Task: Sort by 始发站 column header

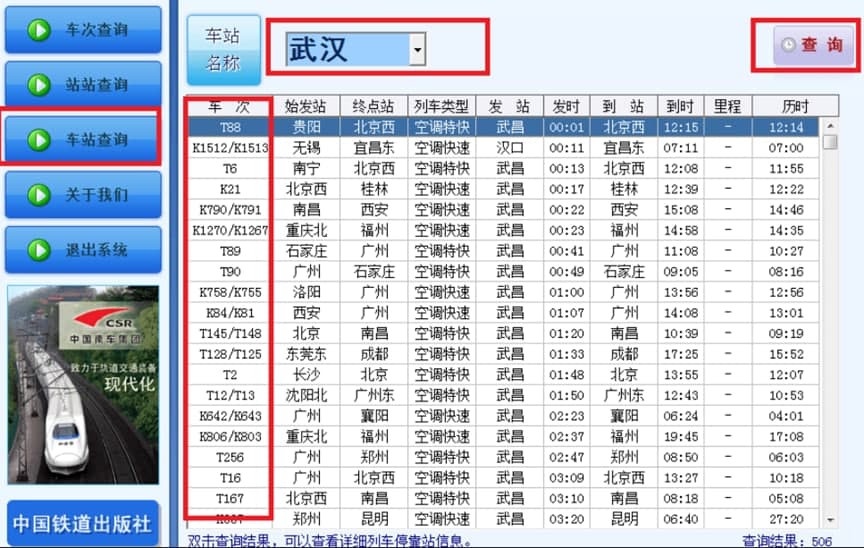Action: [306, 106]
